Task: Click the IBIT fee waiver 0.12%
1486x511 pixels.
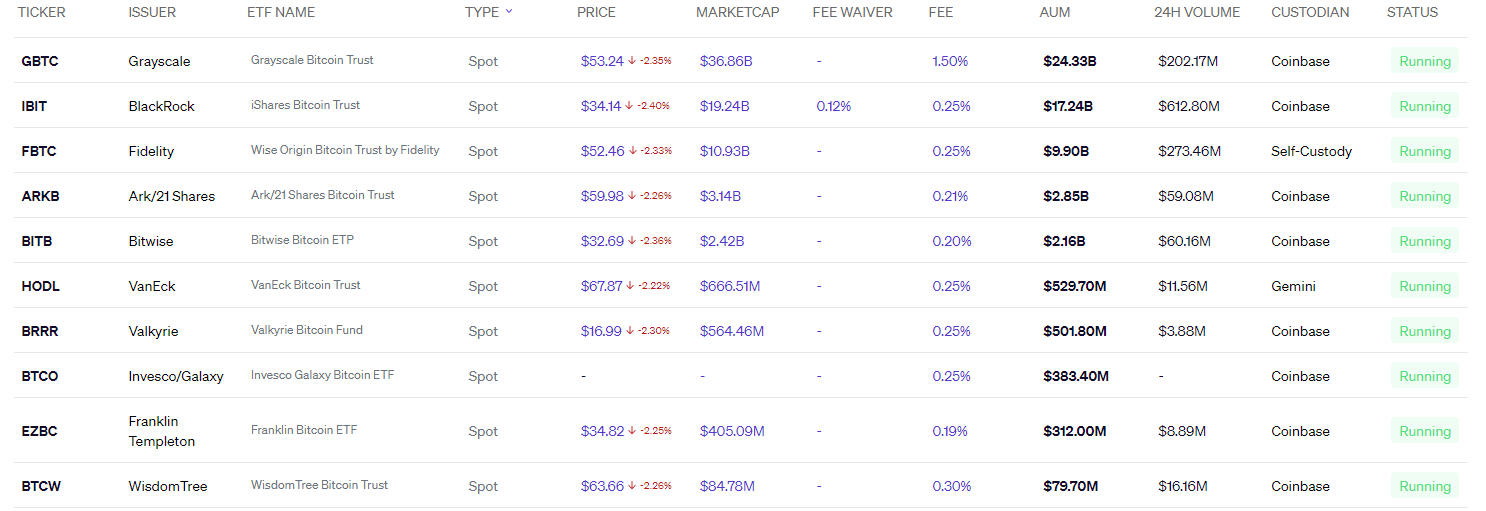Action: [x=833, y=106]
